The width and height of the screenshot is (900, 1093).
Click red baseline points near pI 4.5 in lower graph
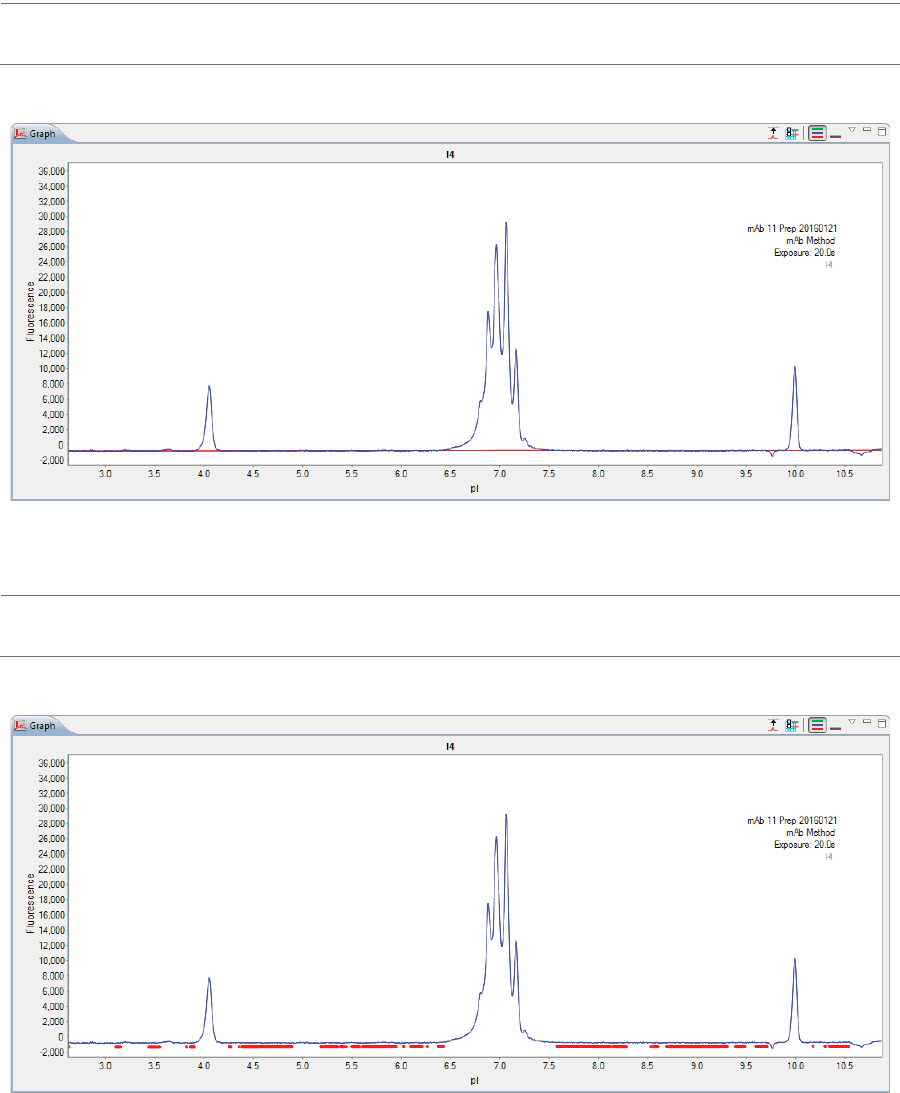(x=266, y=1046)
